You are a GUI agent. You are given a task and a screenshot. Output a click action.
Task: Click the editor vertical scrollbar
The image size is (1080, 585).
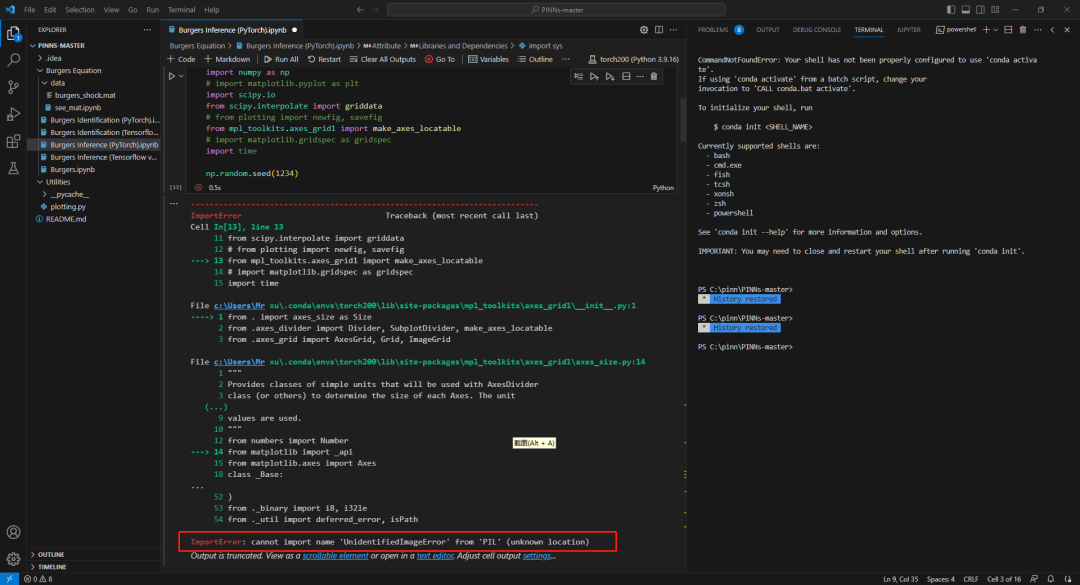(x=683, y=121)
